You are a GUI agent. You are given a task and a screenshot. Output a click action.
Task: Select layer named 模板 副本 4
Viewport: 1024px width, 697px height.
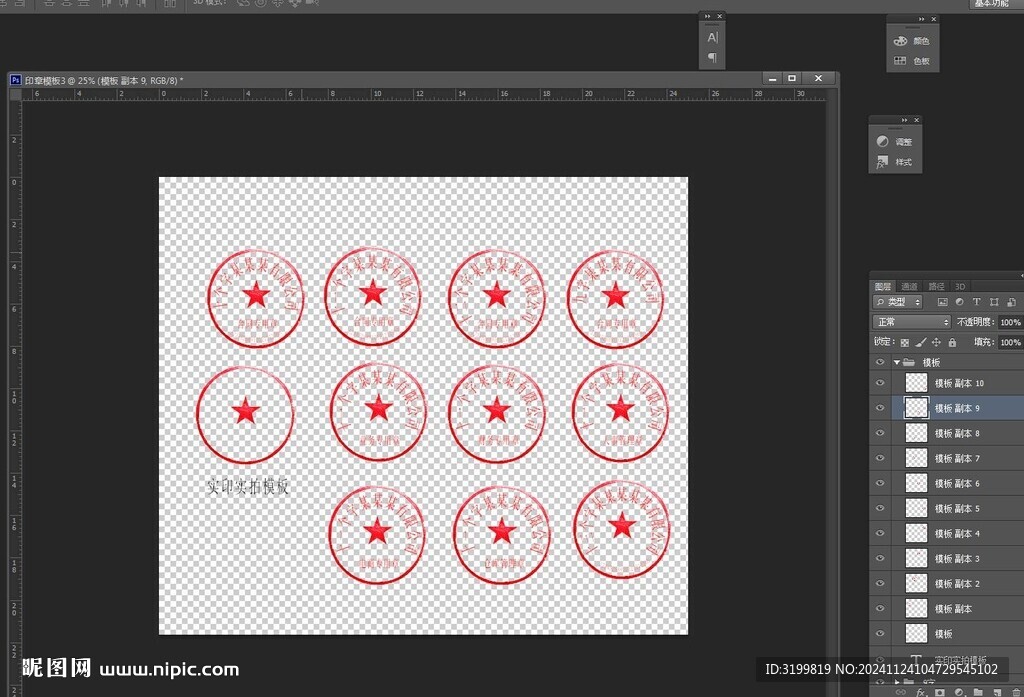click(957, 534)
